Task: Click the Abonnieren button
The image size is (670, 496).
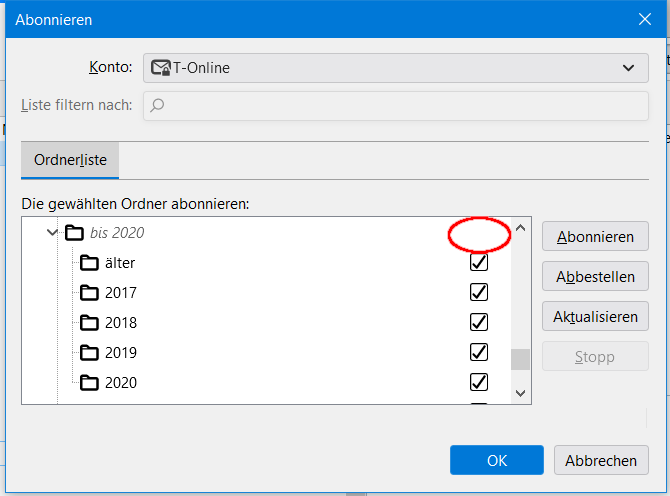Action: 595,237
